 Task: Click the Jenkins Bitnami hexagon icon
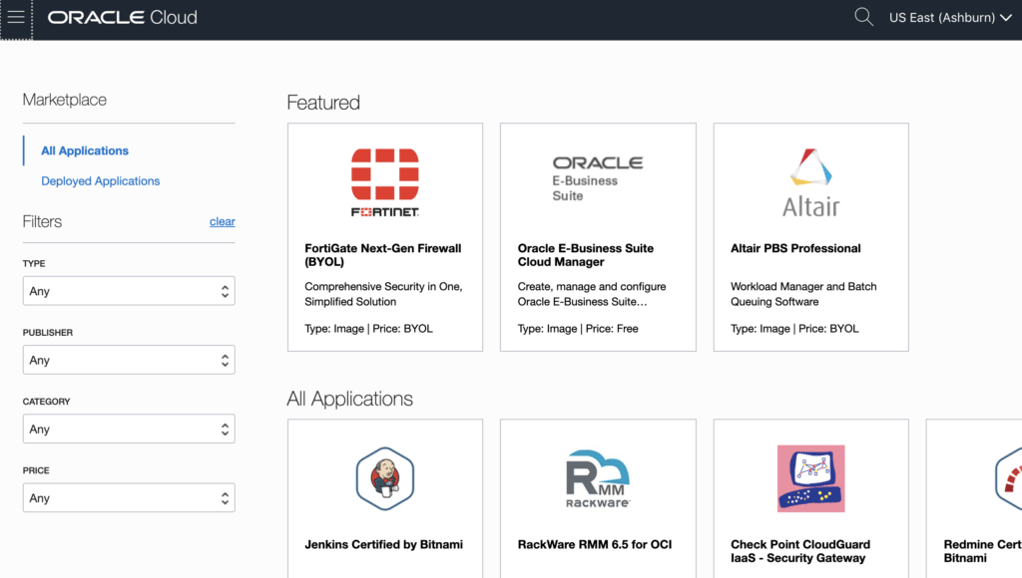coord(385,478)
